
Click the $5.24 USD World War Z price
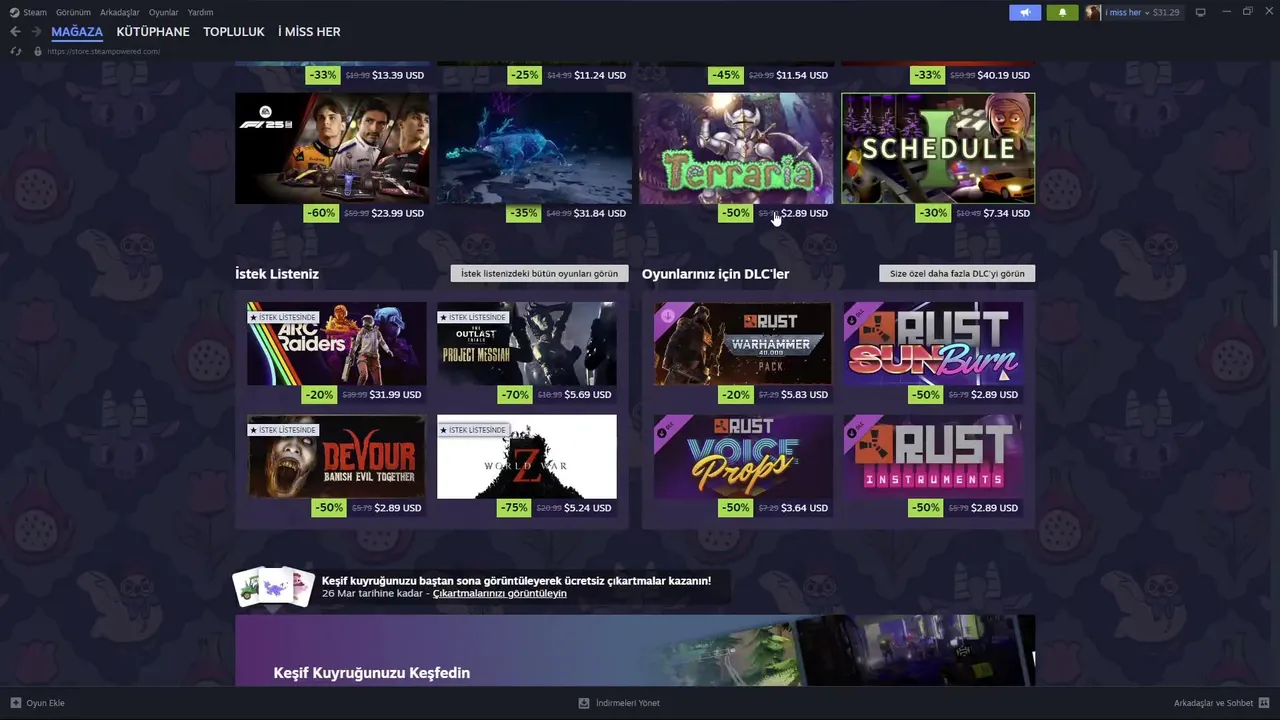coord(588,508)
